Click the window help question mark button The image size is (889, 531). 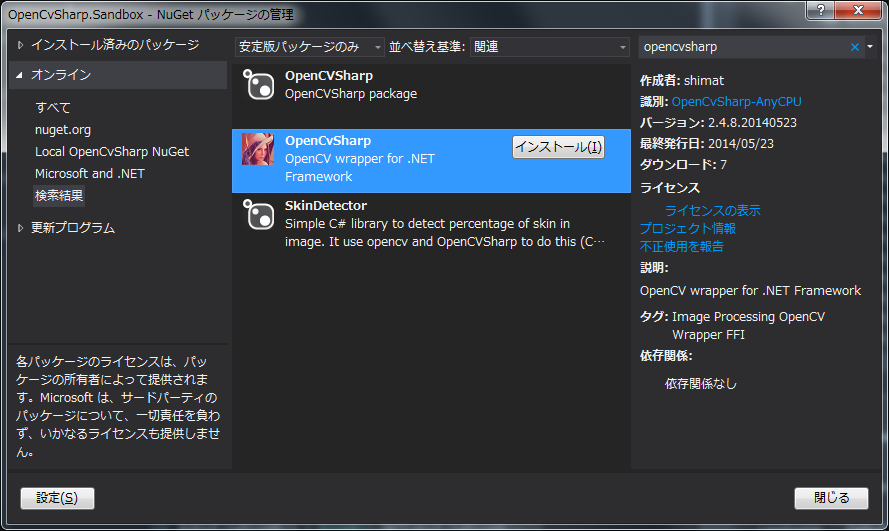[x=820, y=10]
